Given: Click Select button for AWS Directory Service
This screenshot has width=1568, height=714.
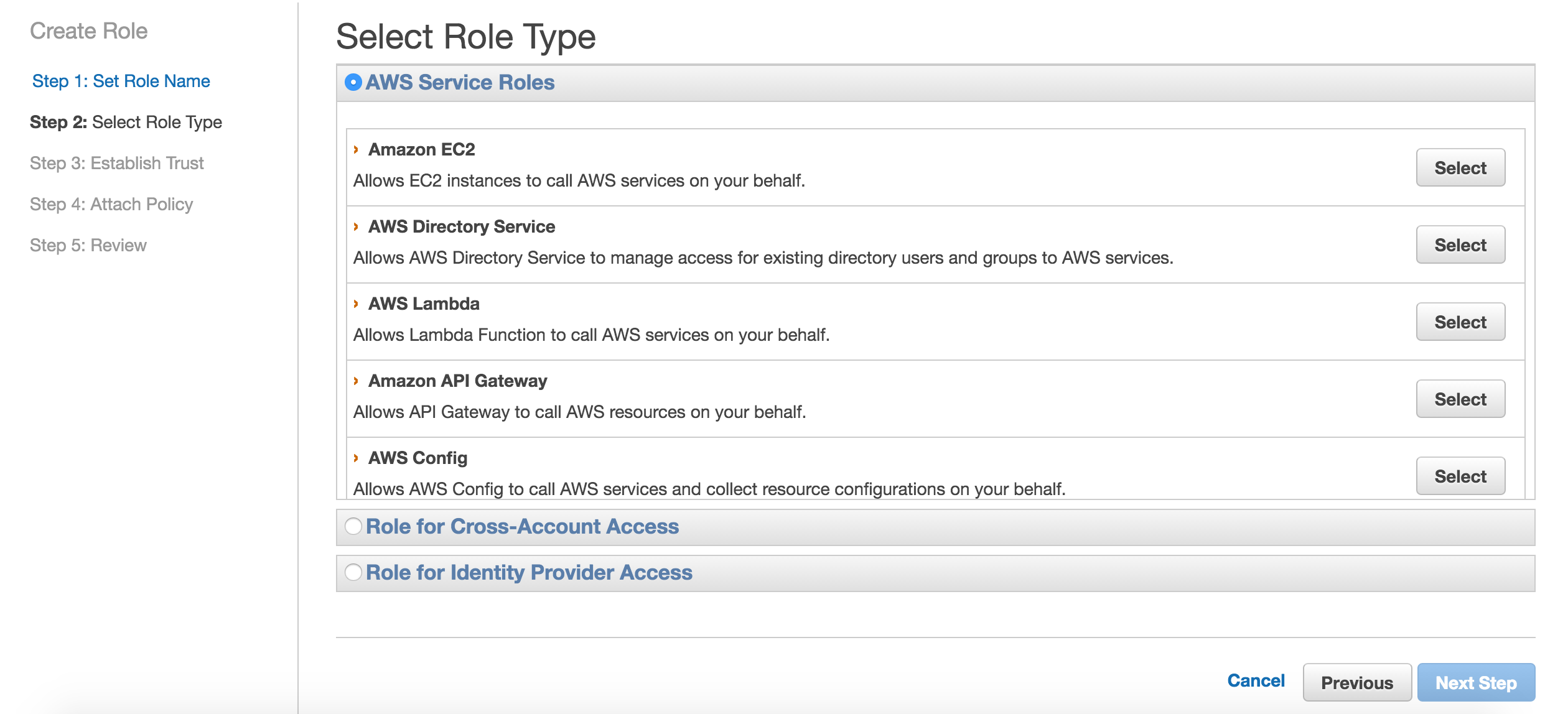Looking at the screenshot, I should coord(1460,245).
